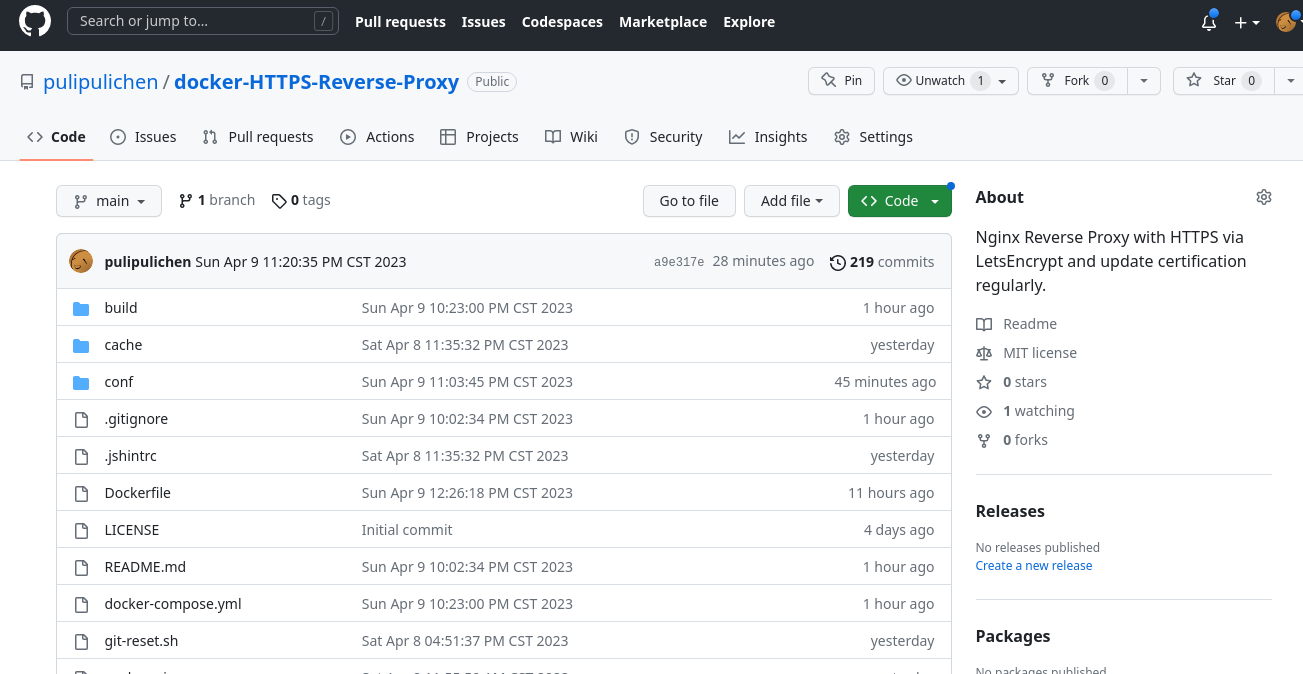This screenshot has height=674, width=1303.
Task: Open the green Code clone dropdown
Action: (x=900, y=201)
